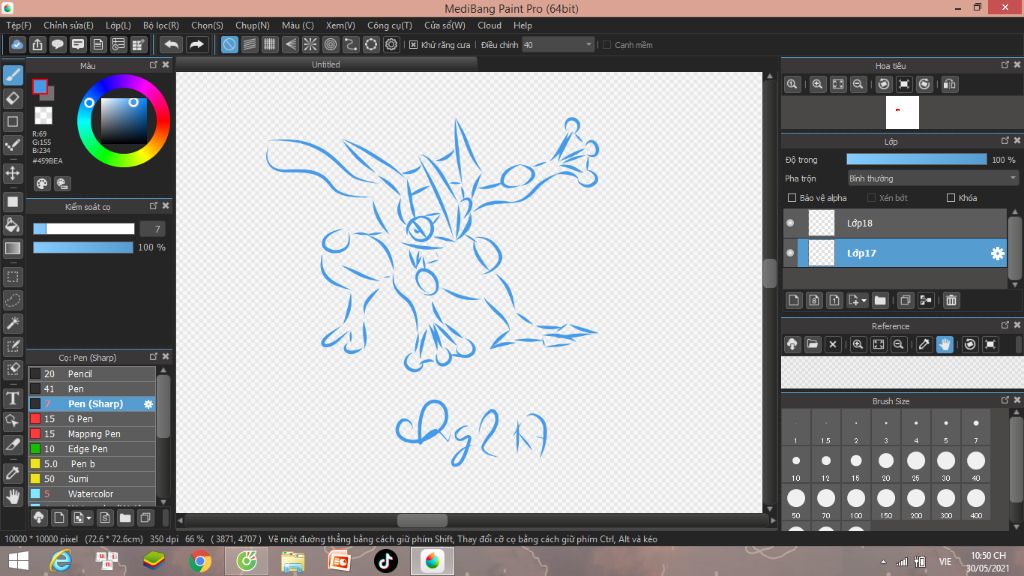The image size is (1024, 576).
Task: Select the Magic Wand tool
Action: 13,323
